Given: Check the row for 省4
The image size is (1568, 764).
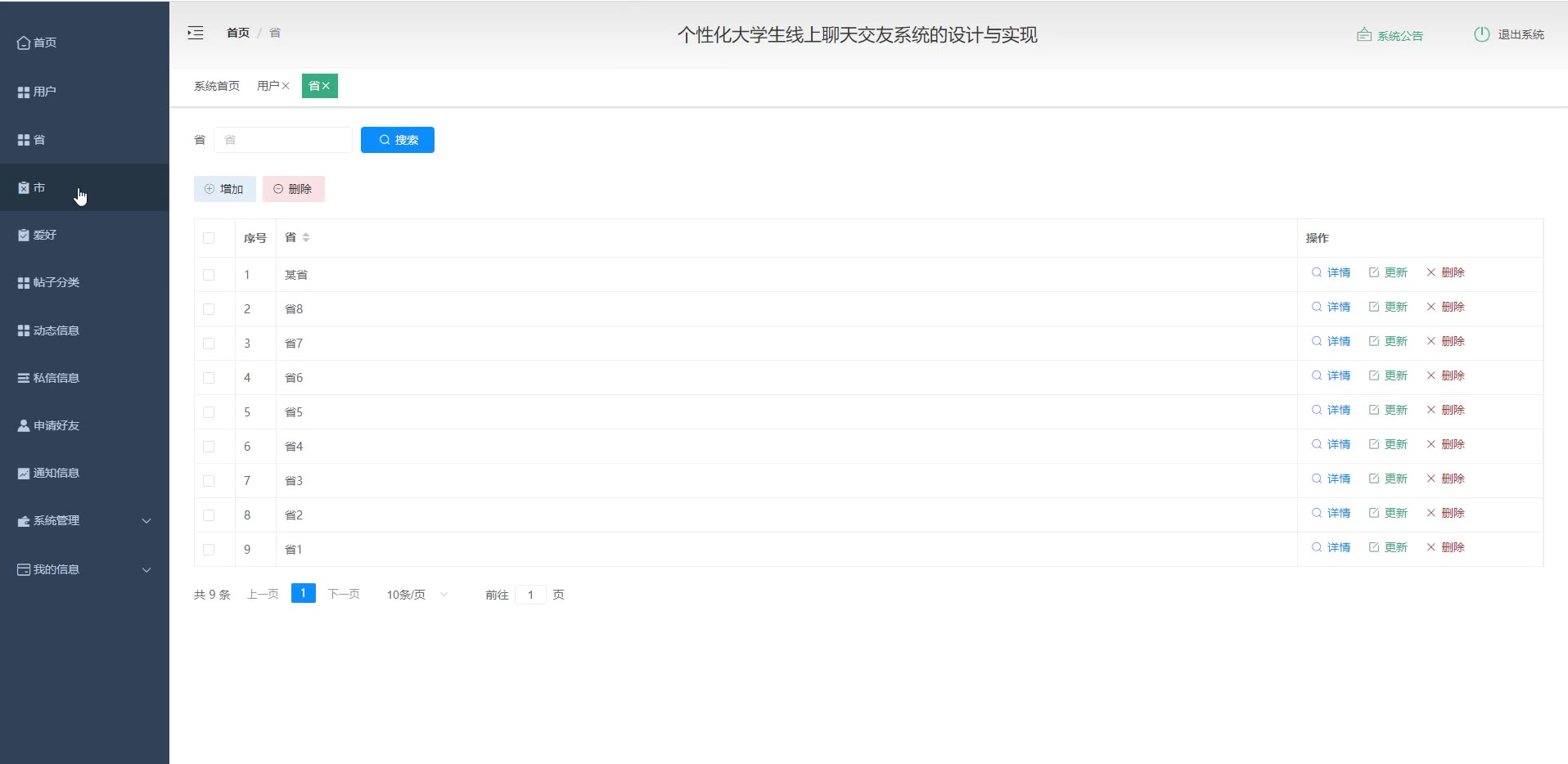Looking at the screenshot, I should 209,447.
